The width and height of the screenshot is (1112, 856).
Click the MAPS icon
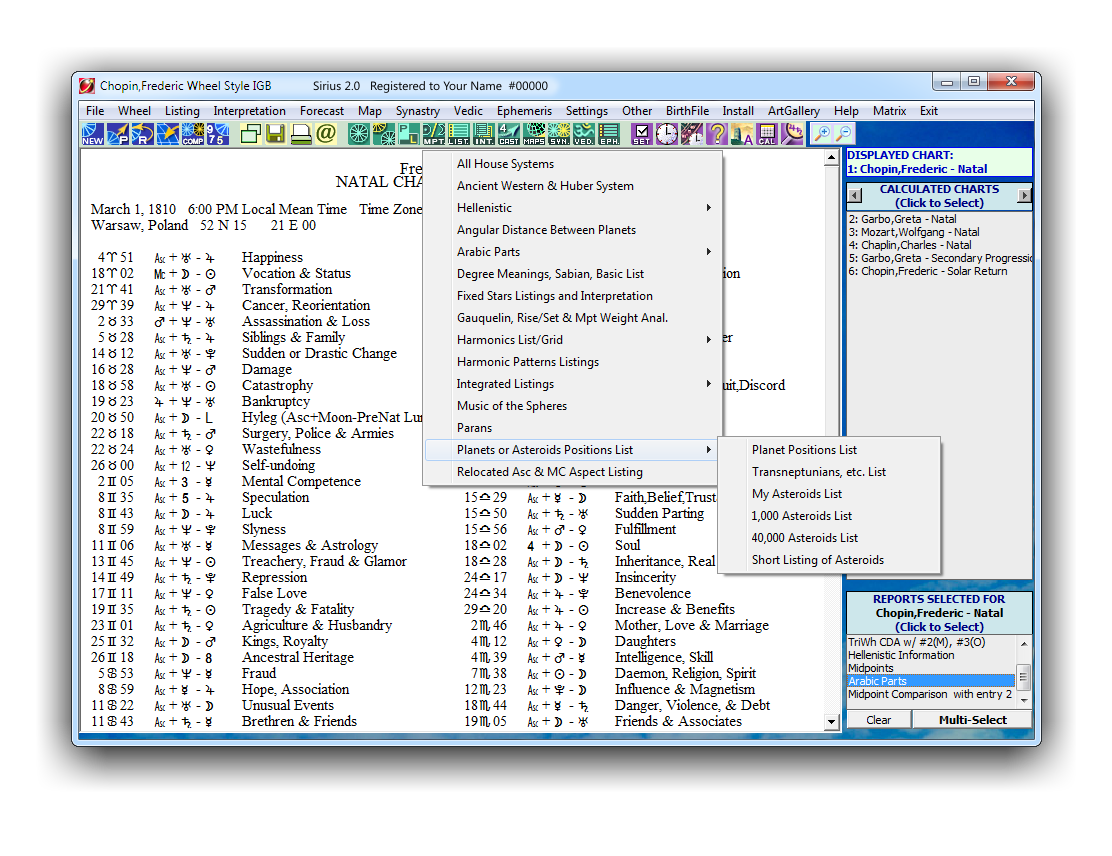tap(534, 133)
